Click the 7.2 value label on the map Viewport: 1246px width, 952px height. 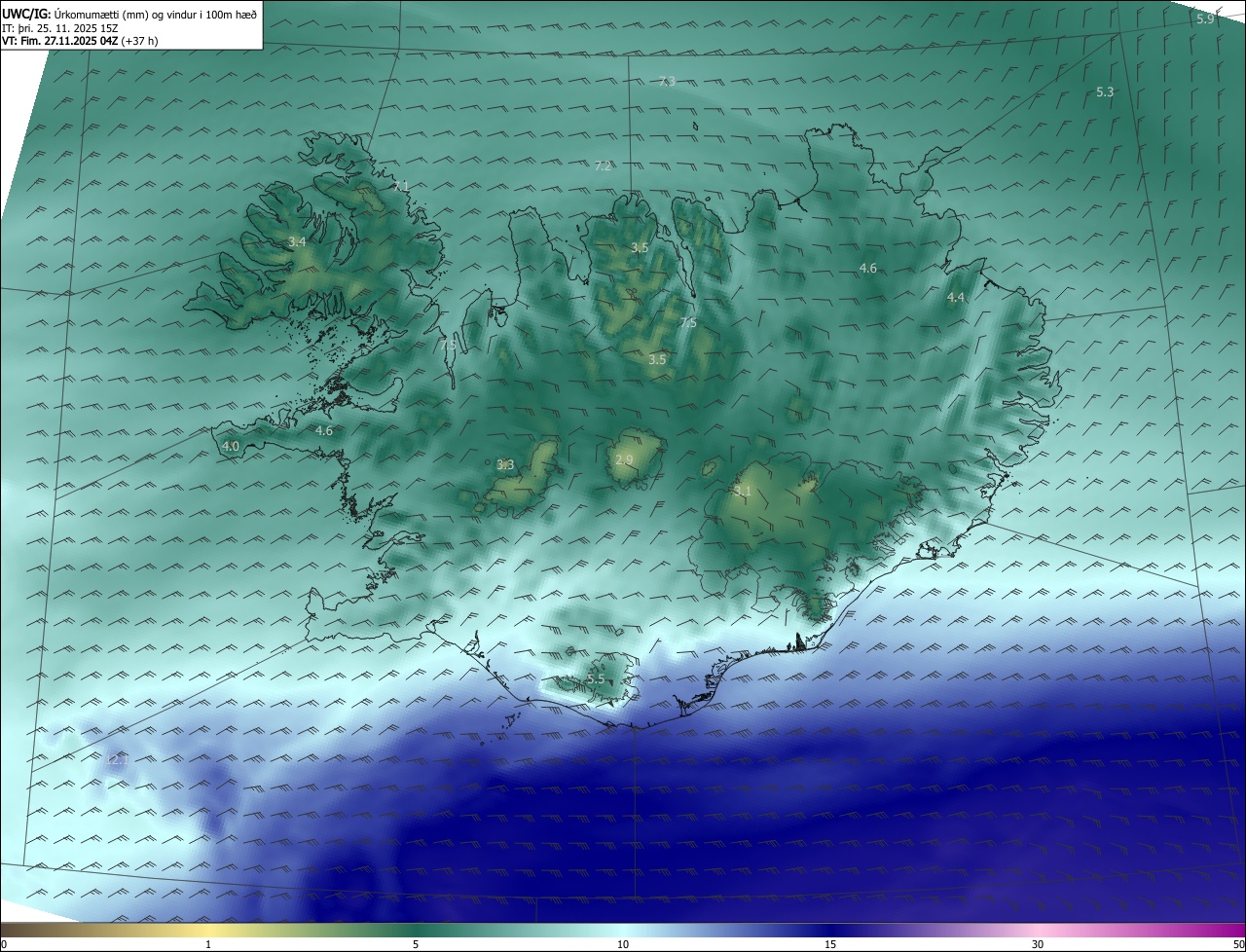point(603,165)
